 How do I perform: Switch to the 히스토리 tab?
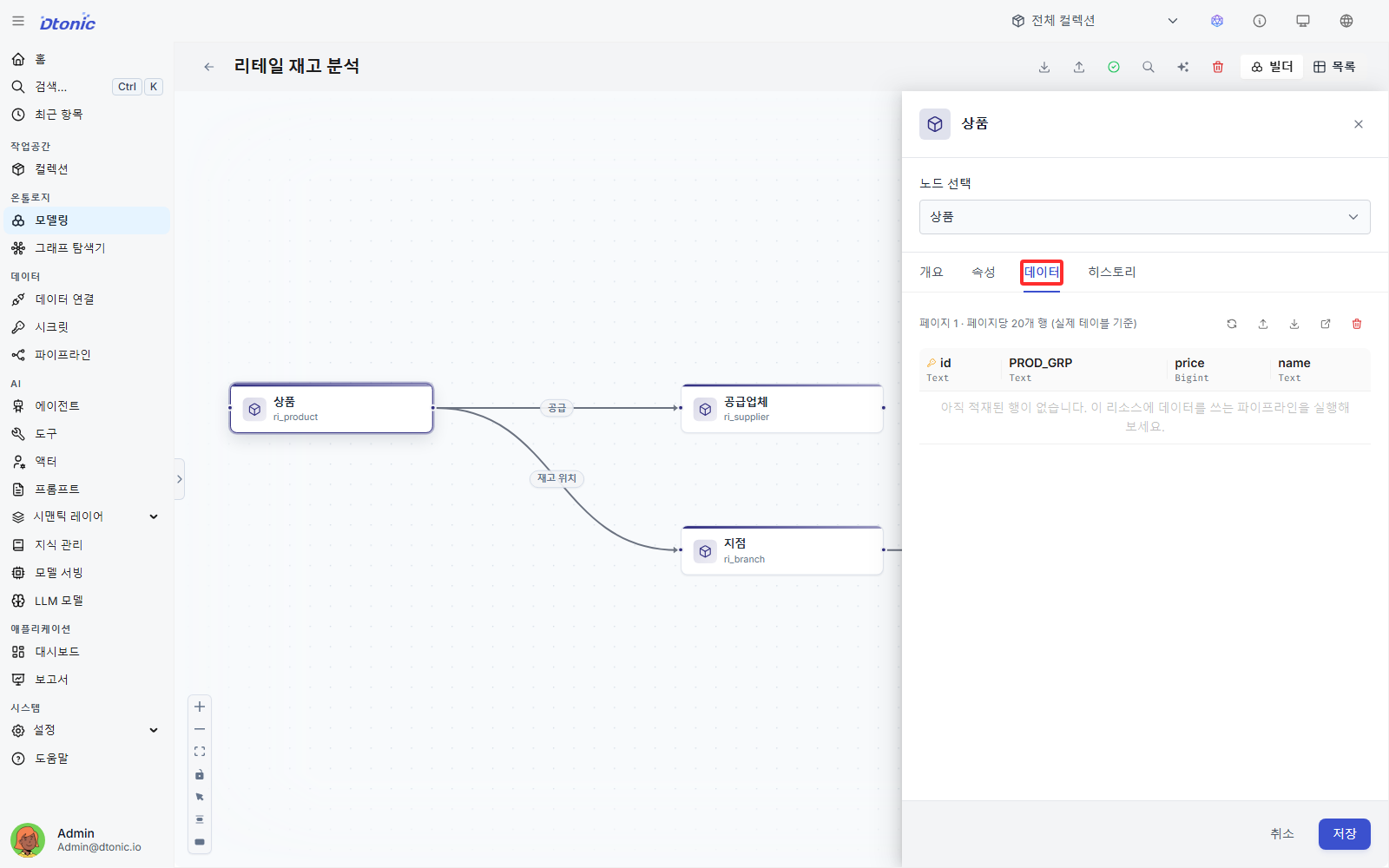1112,273
